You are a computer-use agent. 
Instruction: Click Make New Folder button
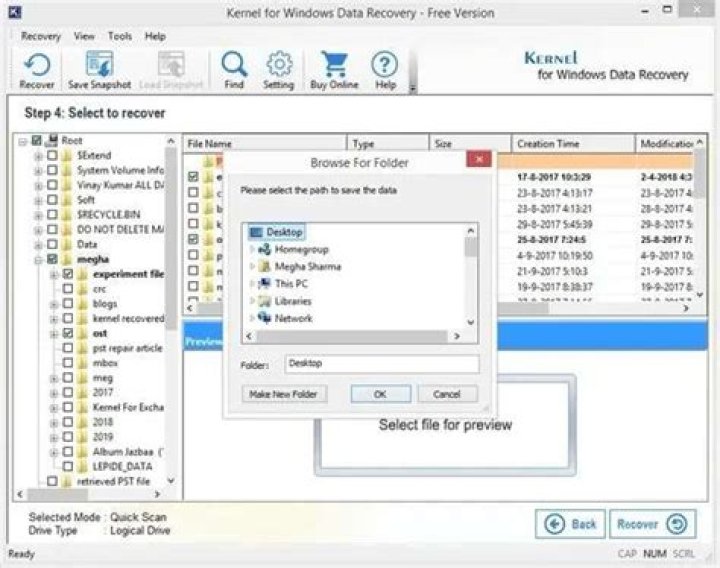coord(284,394)
